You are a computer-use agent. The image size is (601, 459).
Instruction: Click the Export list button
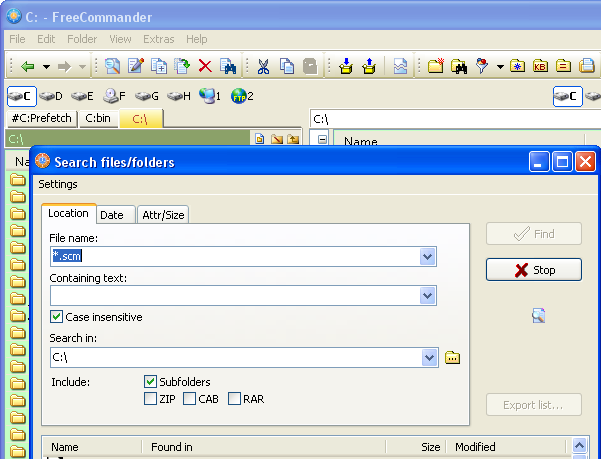pos(534,405)
